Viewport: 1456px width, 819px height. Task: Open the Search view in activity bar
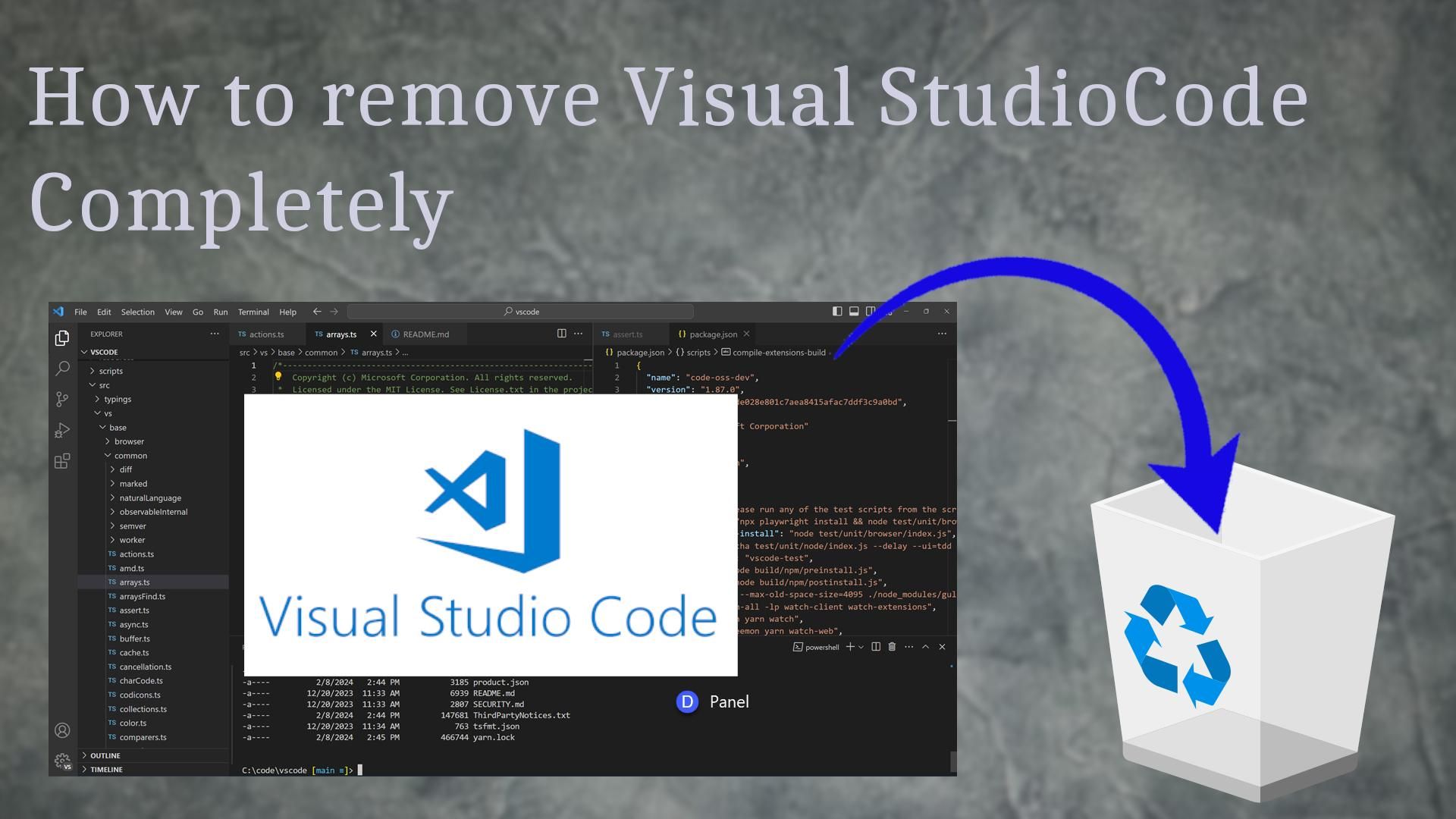pos(62,369)
